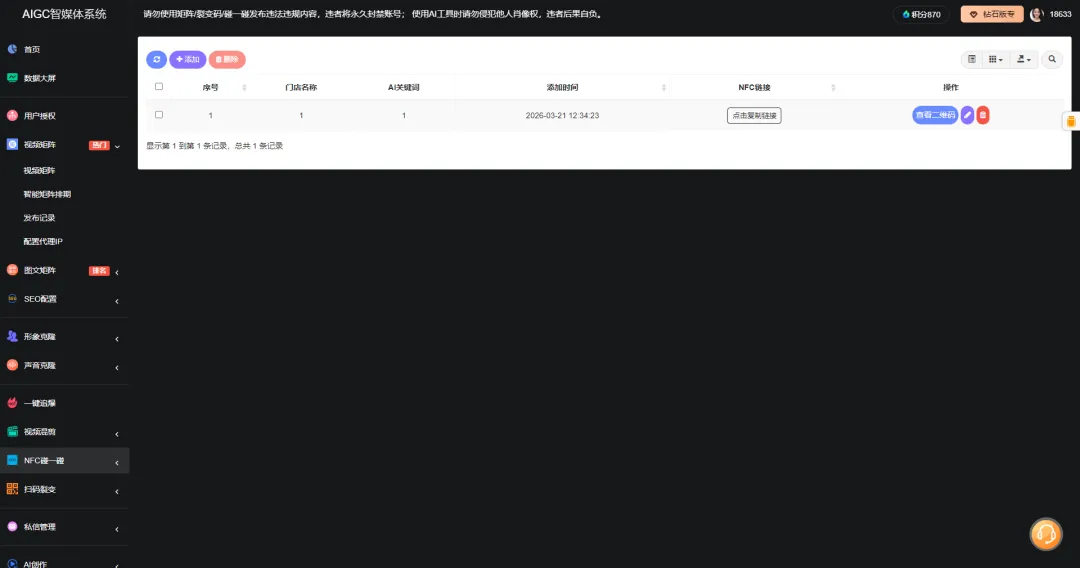This screenshot has width=1080, height=568.
Task: Open the columns visibility dropdown
Action: (995, 59)
